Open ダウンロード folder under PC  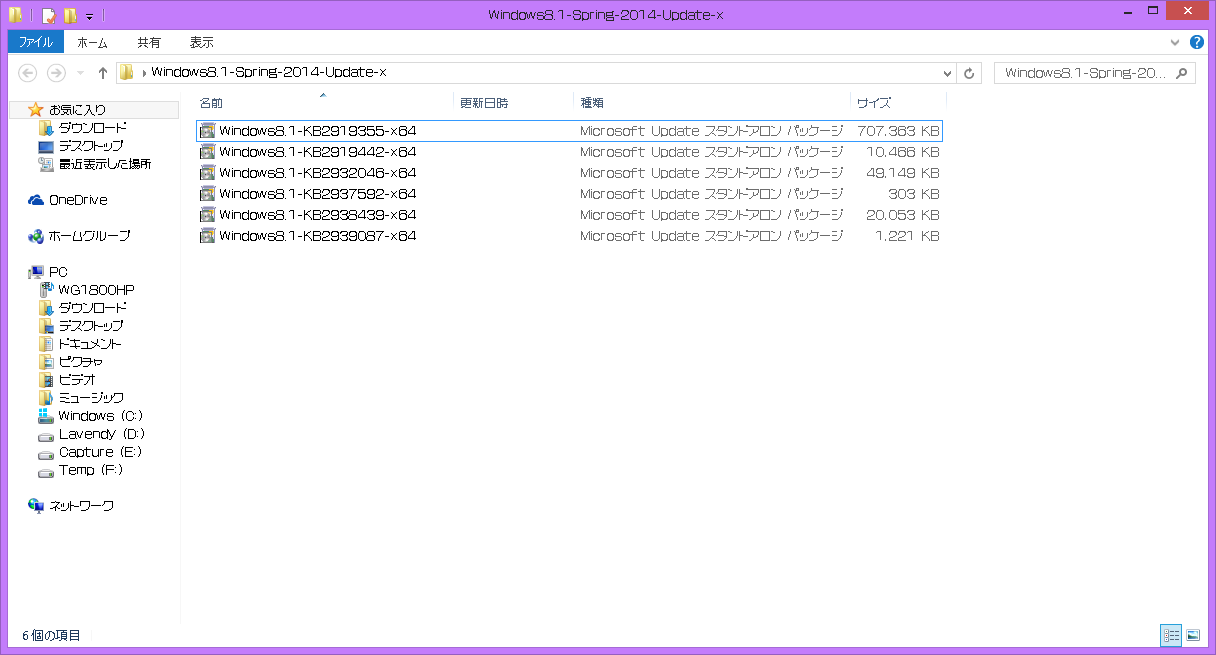click(x=92, y=308)
